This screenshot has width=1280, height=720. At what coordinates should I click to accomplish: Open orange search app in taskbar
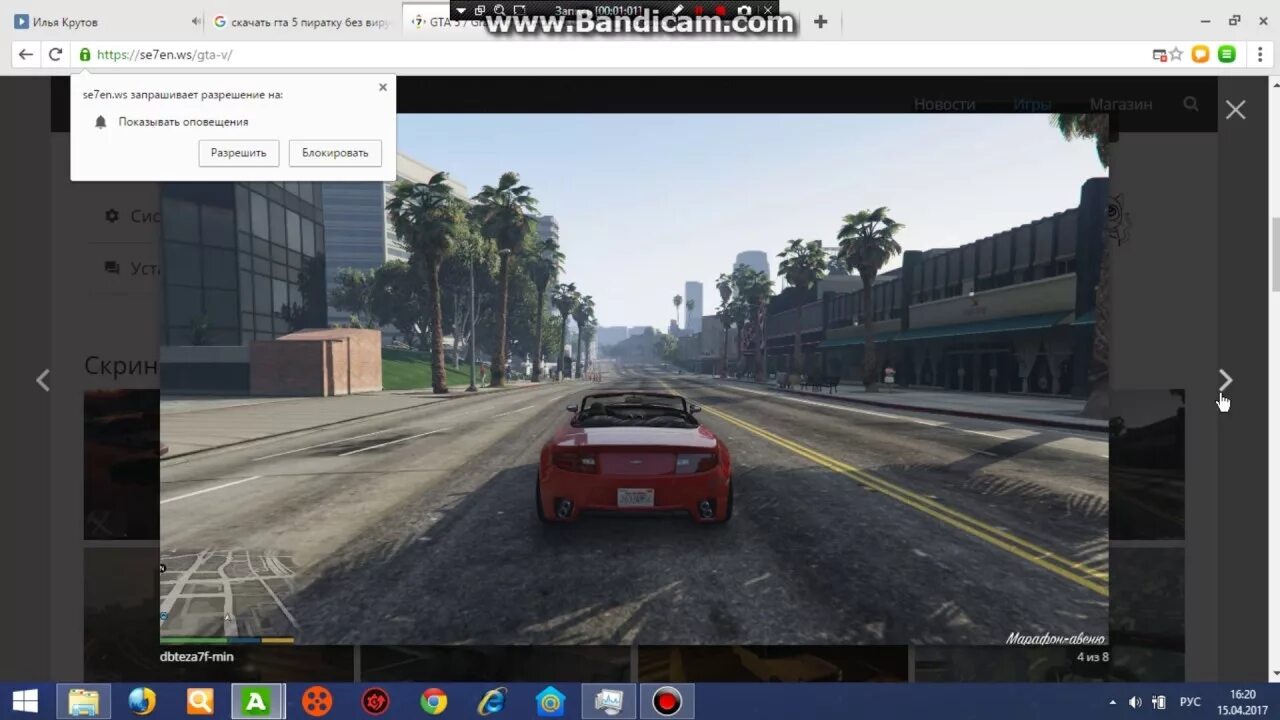pyautogui.click(x=200, y=701)
